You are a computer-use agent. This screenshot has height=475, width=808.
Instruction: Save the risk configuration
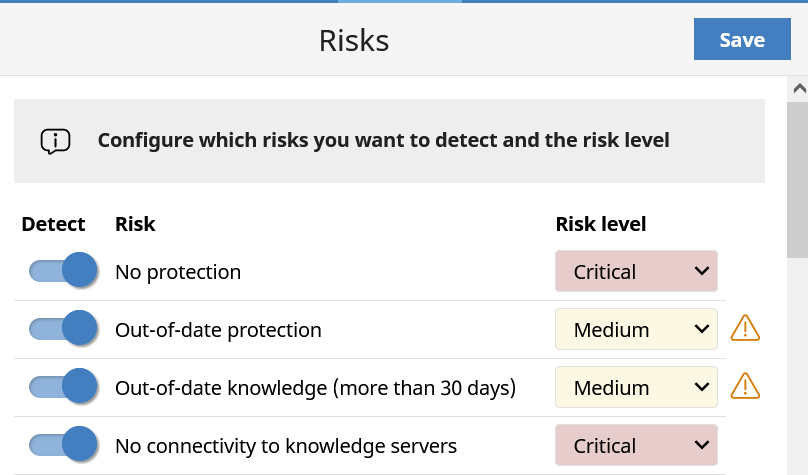pos(742,39)
